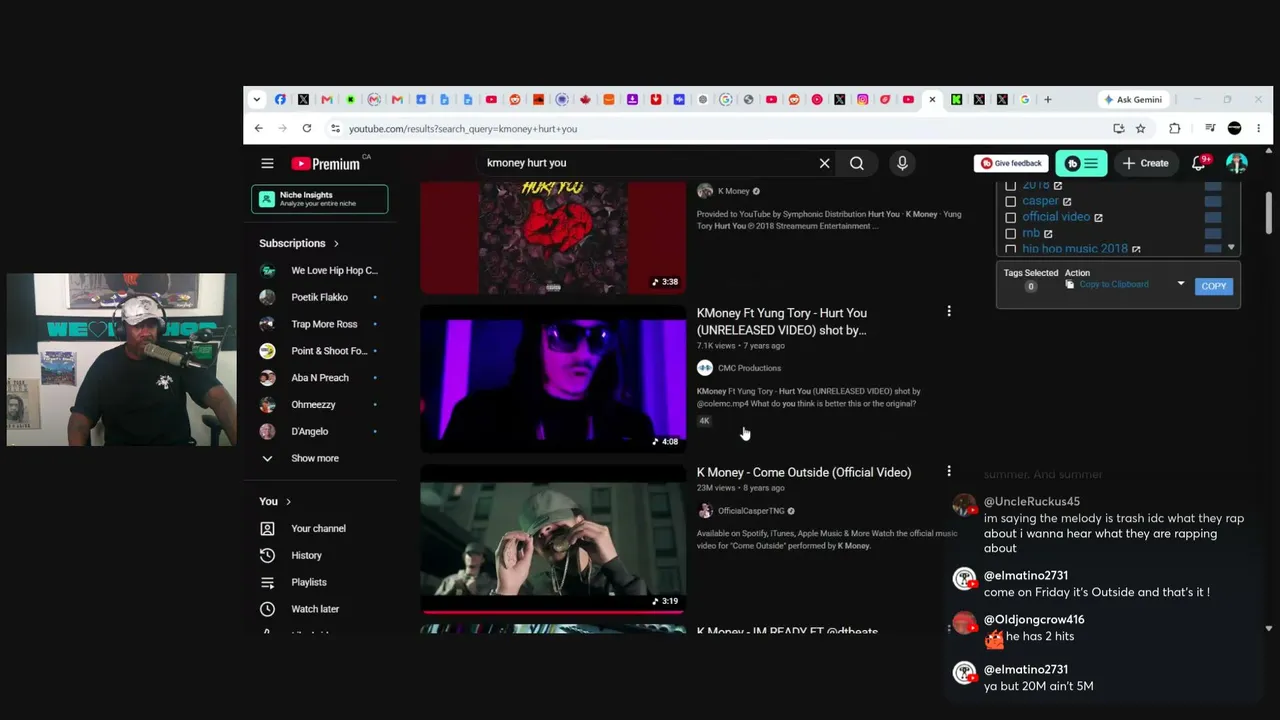Tick the mb tag checkbox
Viewport: 1280px width, 720px height.
pyautogui.click(x=1010, y=233)
